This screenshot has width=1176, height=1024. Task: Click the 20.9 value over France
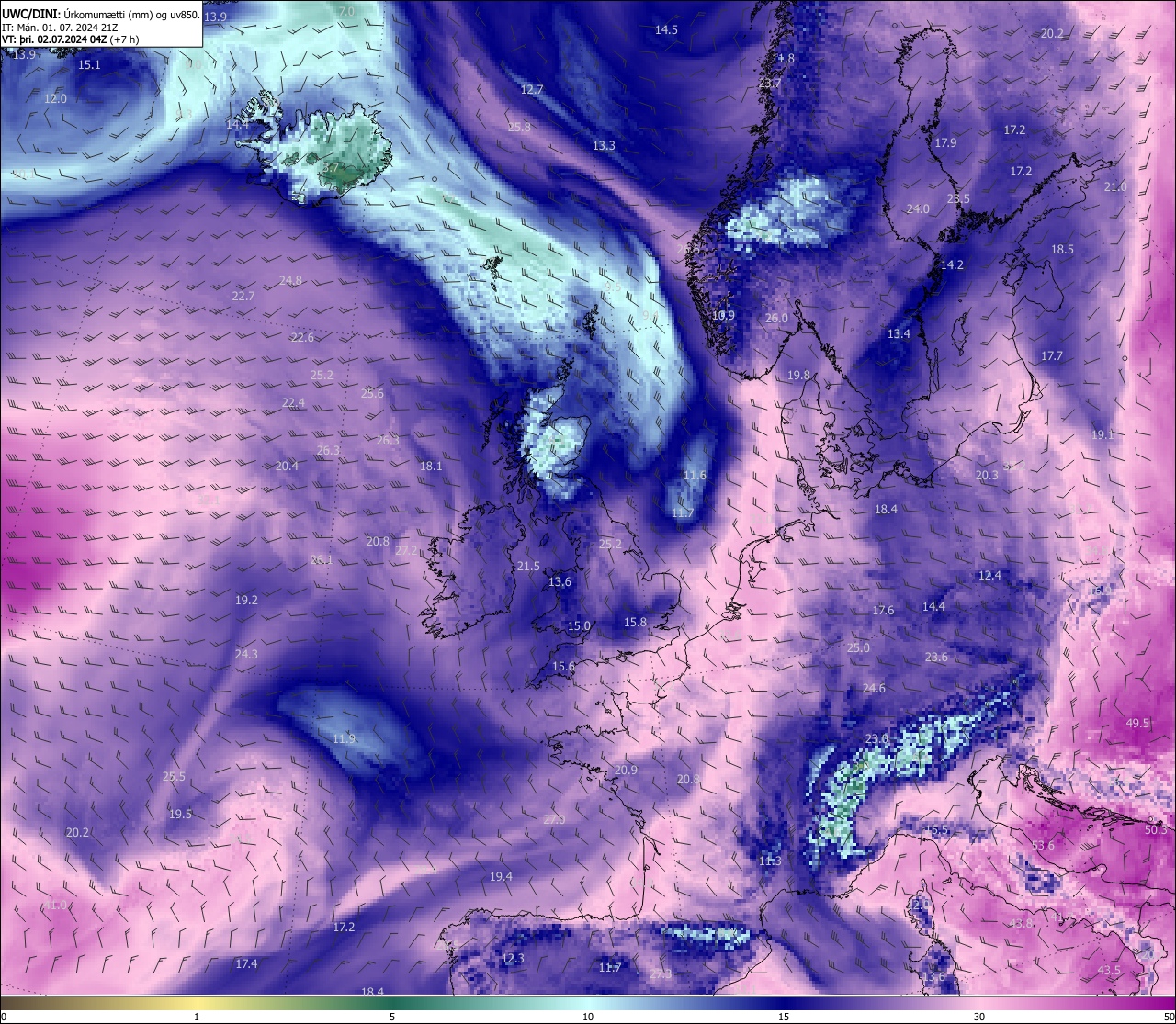coord(626,770)
